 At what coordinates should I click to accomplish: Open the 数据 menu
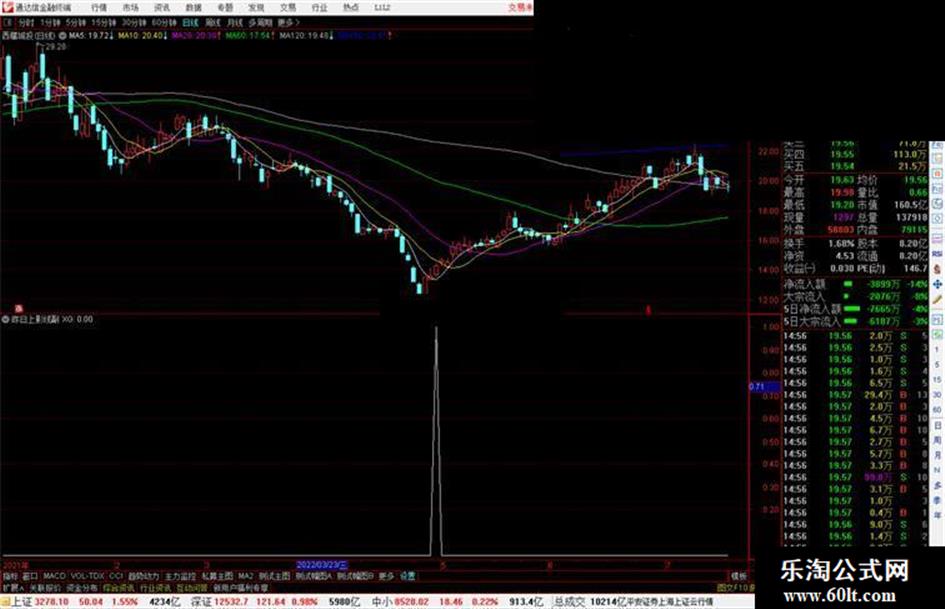(193, 8)
